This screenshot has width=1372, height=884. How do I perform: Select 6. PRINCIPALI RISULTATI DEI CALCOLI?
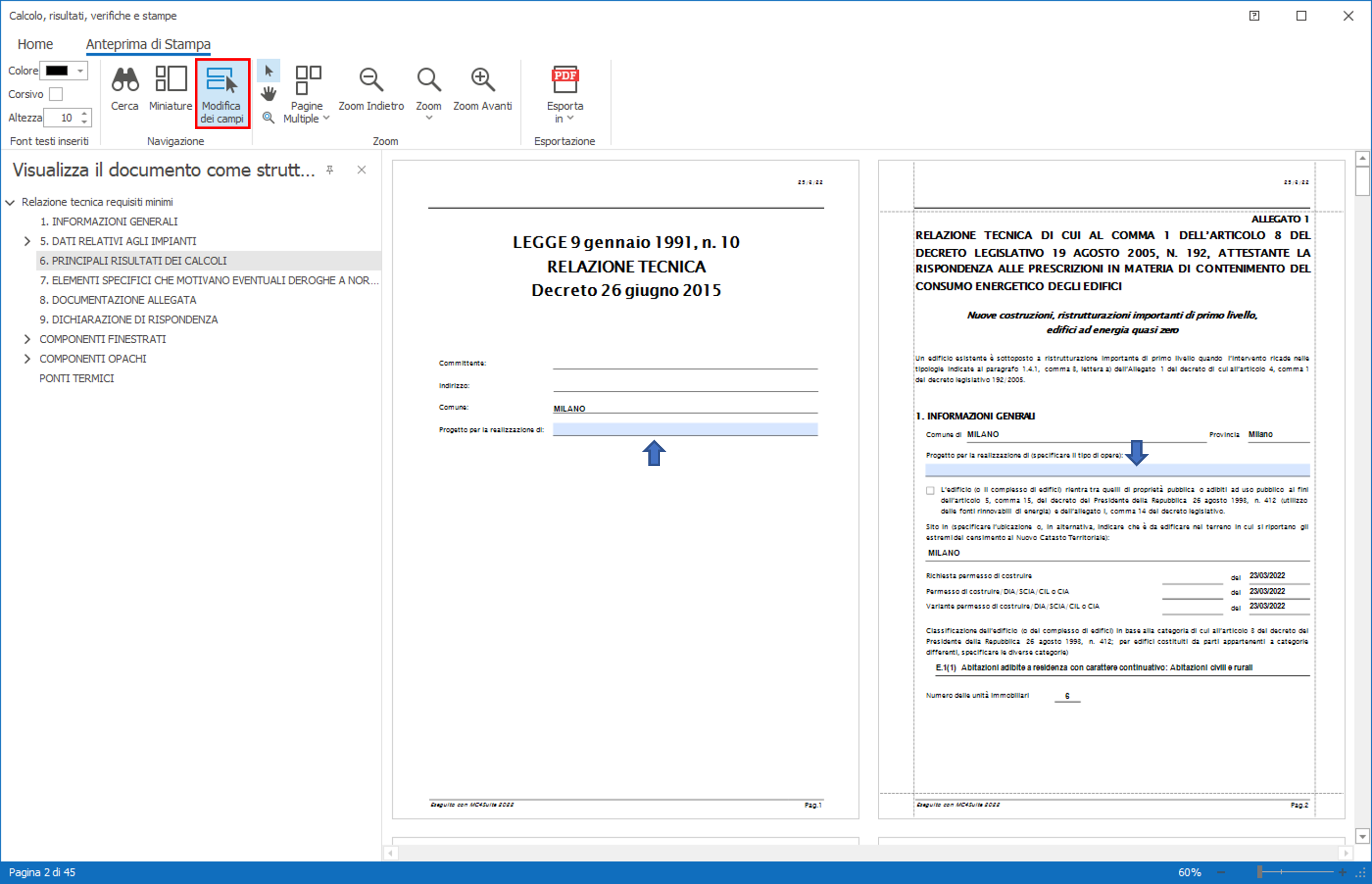[x=133, y=260]
